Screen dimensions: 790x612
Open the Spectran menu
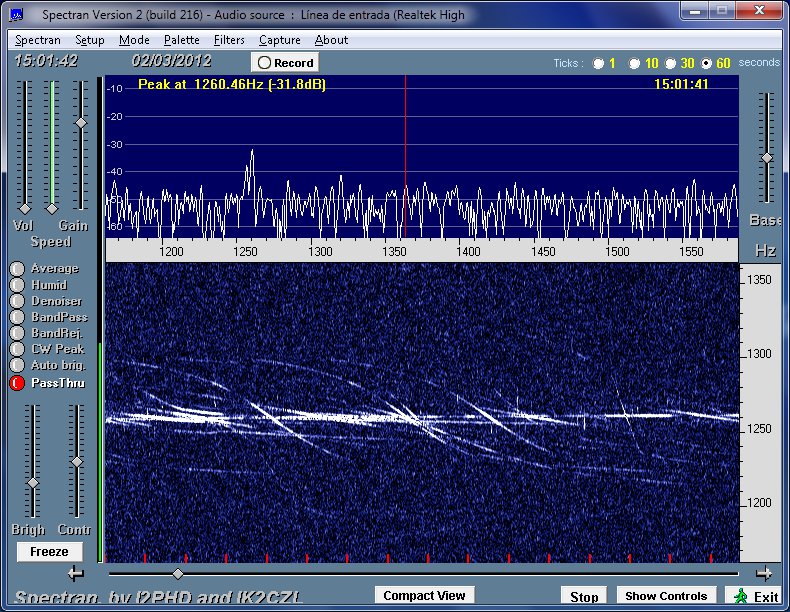pos(38,40)
